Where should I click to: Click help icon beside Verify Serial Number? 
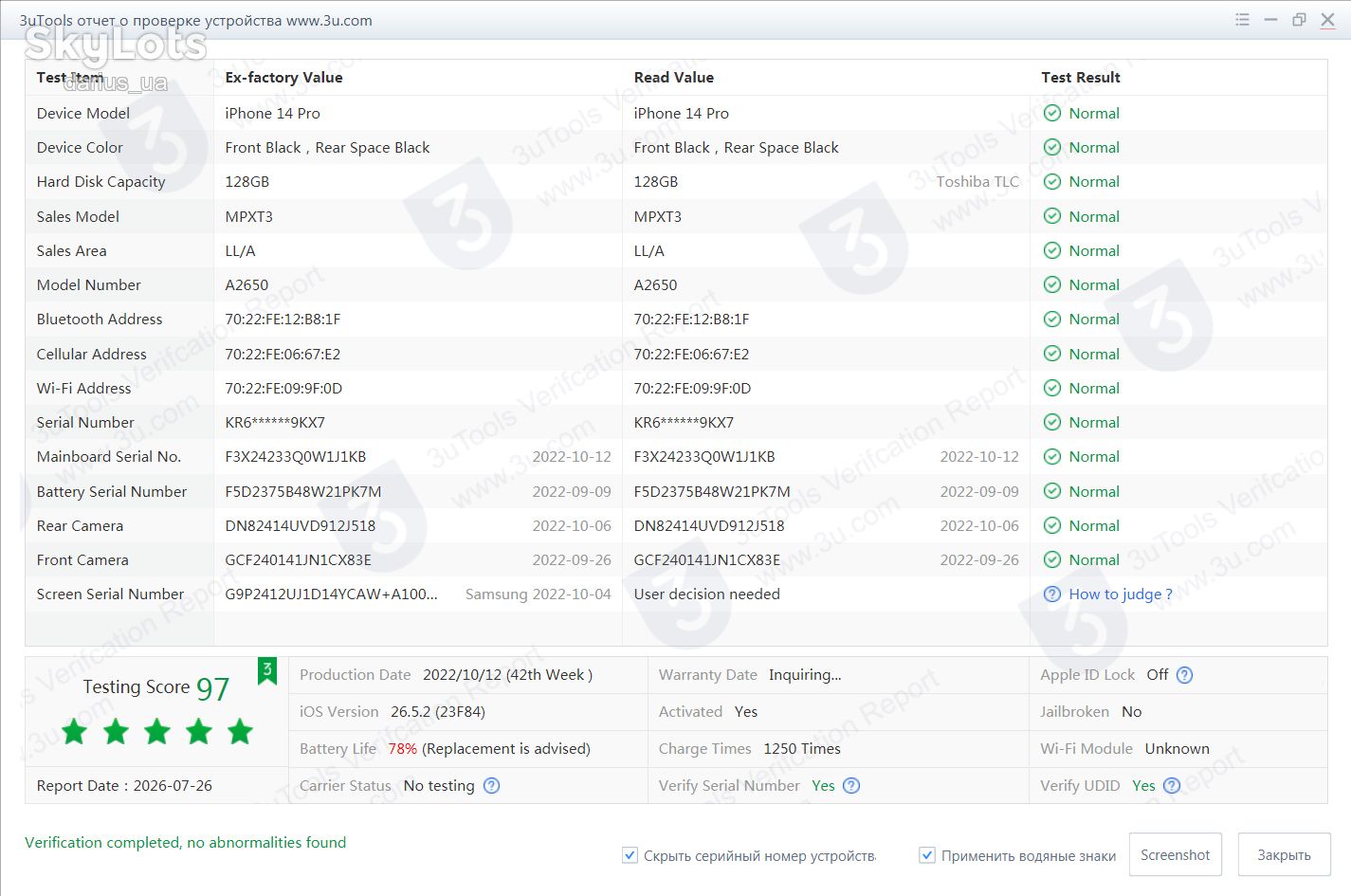tap(851, 785)
